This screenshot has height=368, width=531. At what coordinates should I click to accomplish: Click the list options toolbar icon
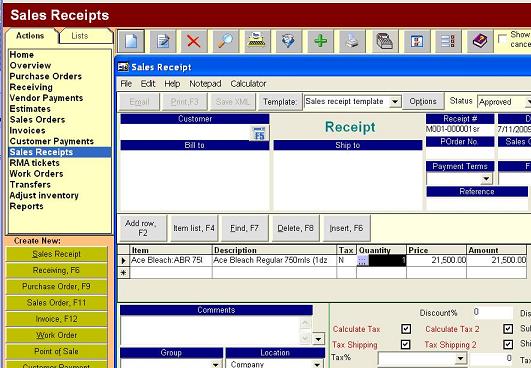click(448, 41)
